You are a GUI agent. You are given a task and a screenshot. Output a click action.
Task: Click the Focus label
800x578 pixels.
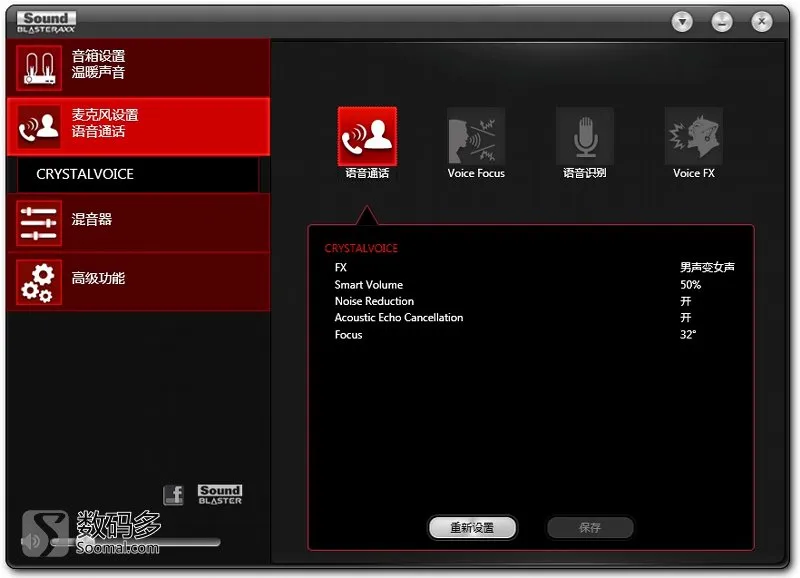pos(348,335)
